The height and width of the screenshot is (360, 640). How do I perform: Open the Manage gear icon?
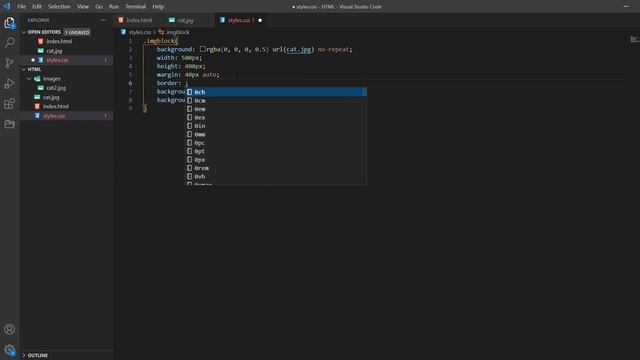[9, 350]
